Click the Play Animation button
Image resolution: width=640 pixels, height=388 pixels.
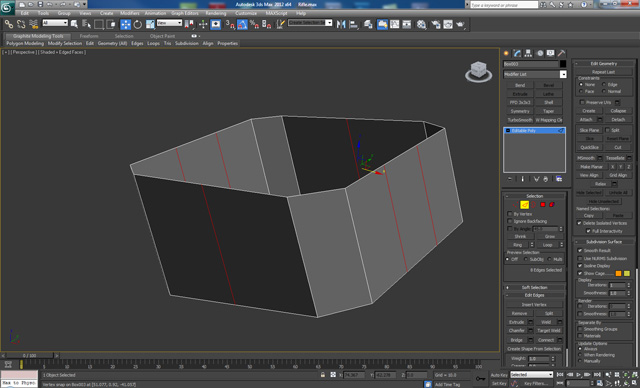click(578, 375)
